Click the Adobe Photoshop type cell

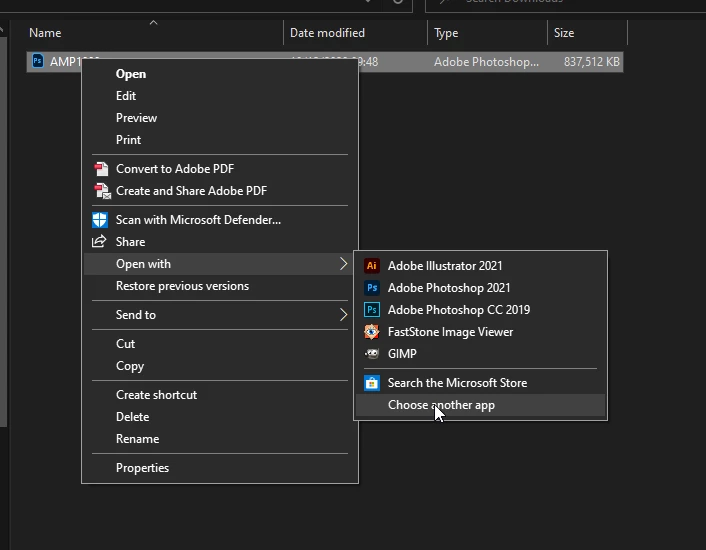486,62
